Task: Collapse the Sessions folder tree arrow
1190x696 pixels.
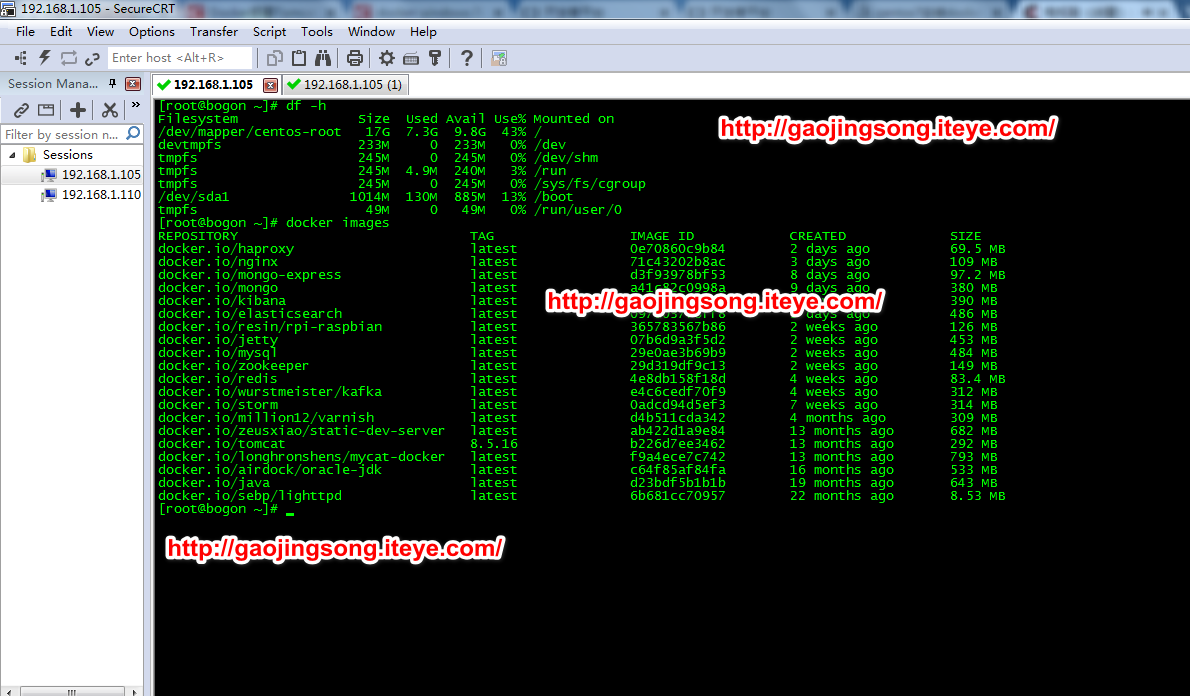Action: click(12, 155)
